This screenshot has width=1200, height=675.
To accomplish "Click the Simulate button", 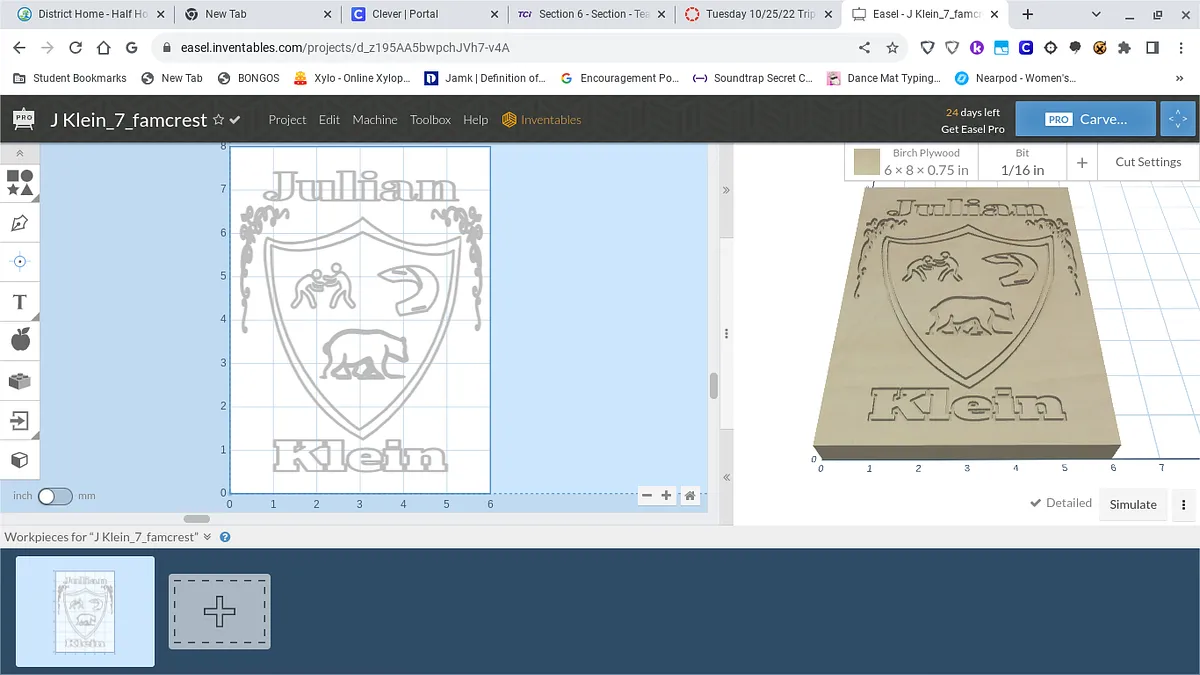I will (1133, 504).
